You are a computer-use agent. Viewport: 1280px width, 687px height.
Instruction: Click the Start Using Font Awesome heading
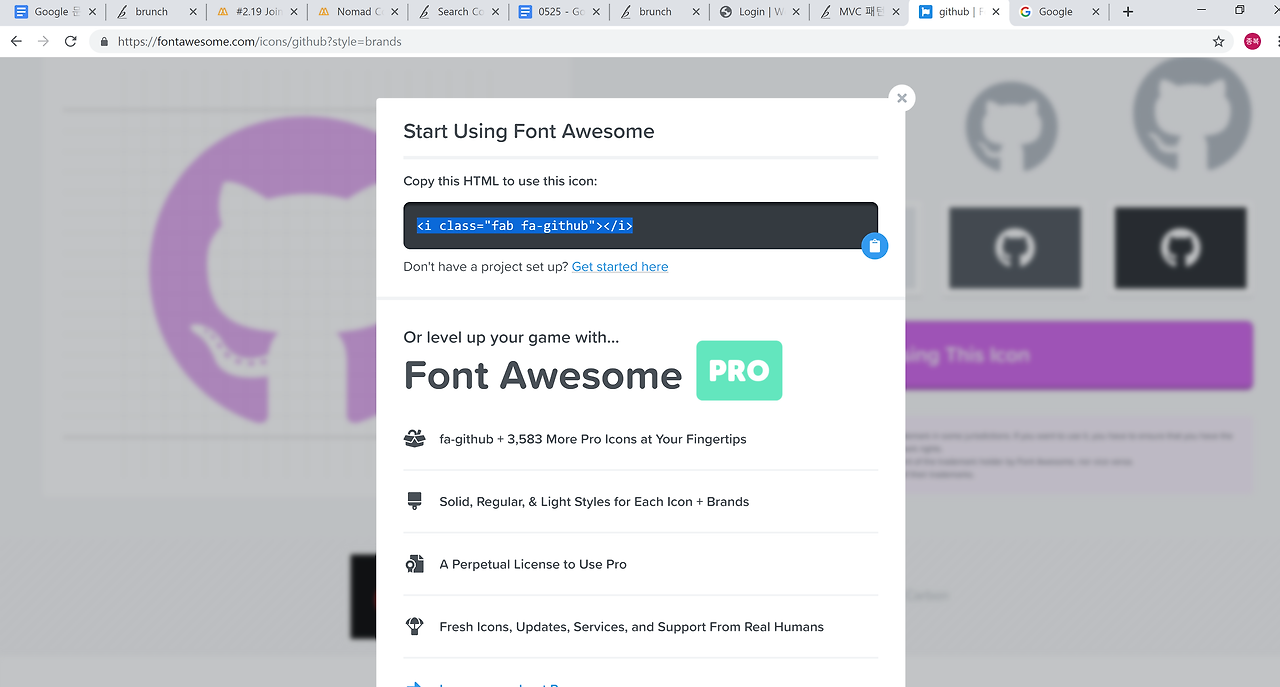(x=529, y=131)
